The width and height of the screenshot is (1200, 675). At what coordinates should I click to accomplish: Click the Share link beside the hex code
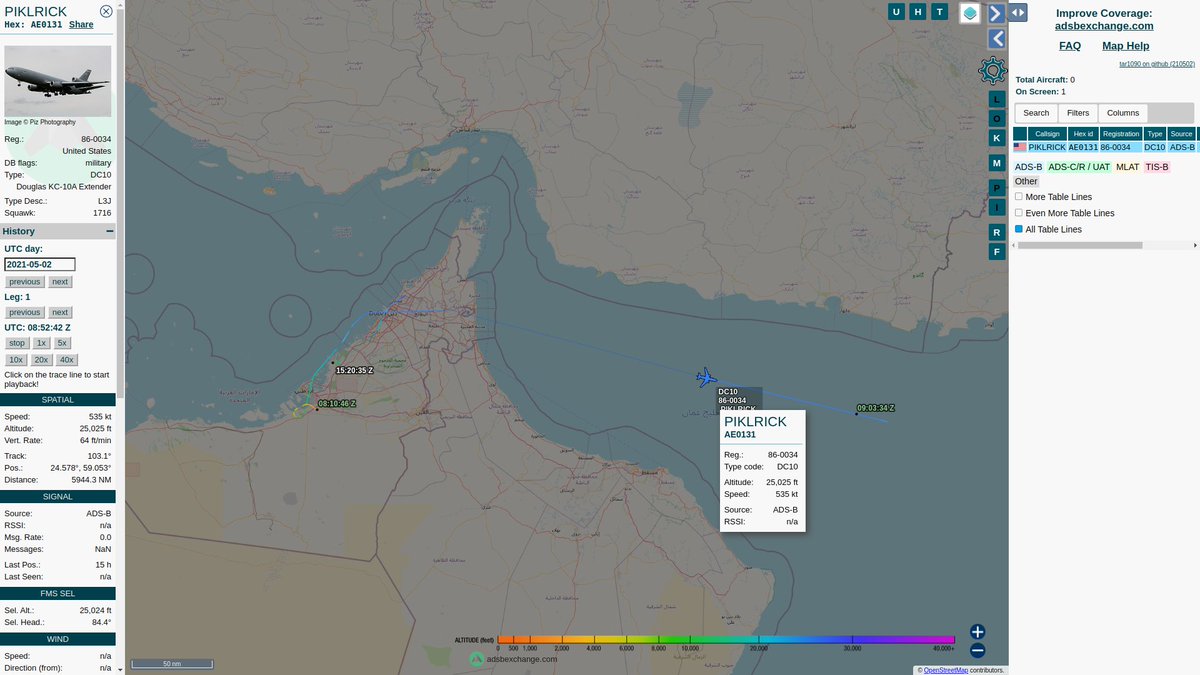pos(81,25)
